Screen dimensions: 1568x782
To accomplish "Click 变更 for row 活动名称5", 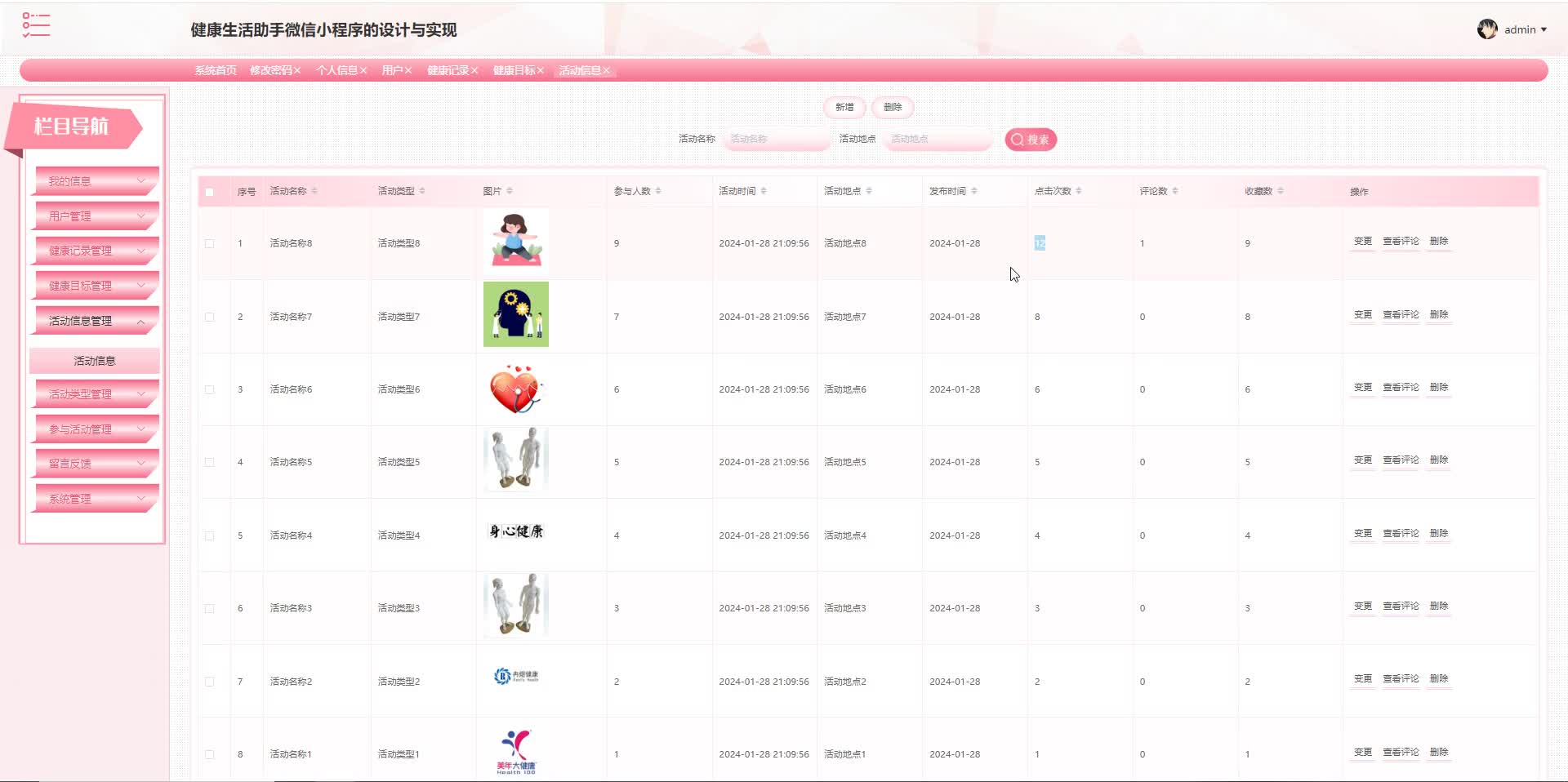I will click(x=1363, y=460).
